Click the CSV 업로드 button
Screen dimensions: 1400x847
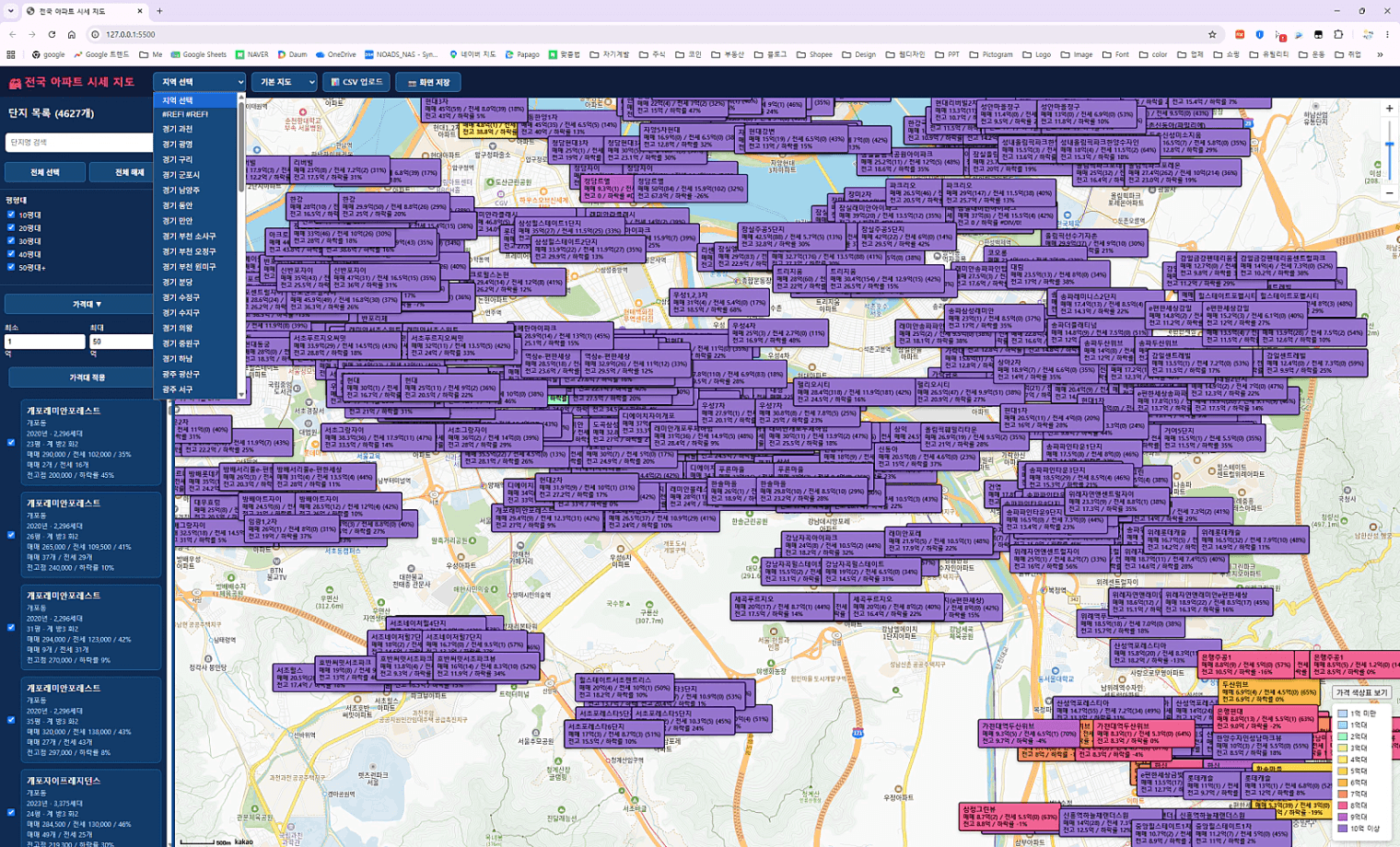click(x=356, y=82)
